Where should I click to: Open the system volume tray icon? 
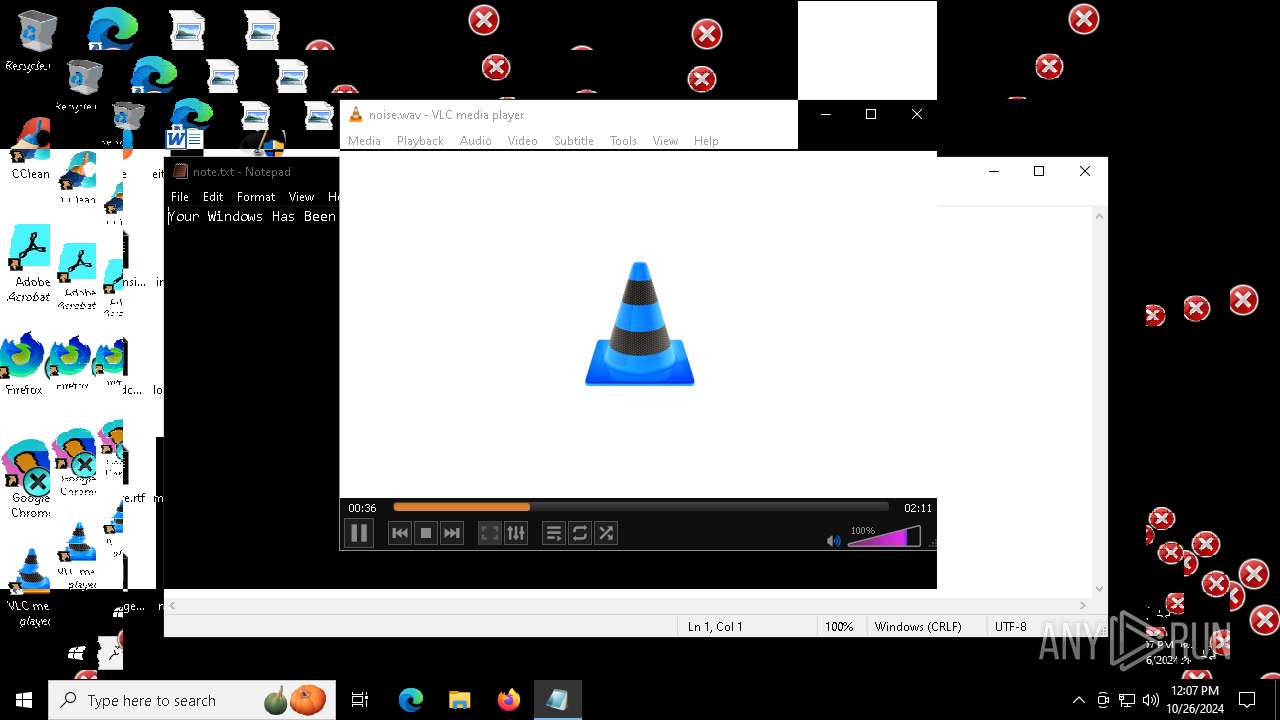[x=1151, y=700]
